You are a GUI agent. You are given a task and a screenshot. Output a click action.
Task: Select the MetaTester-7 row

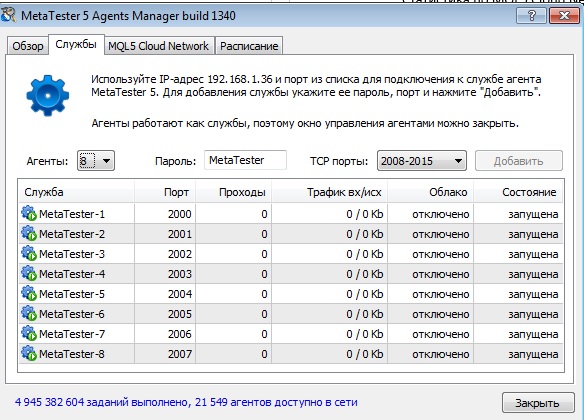click(x=291, y=334)
